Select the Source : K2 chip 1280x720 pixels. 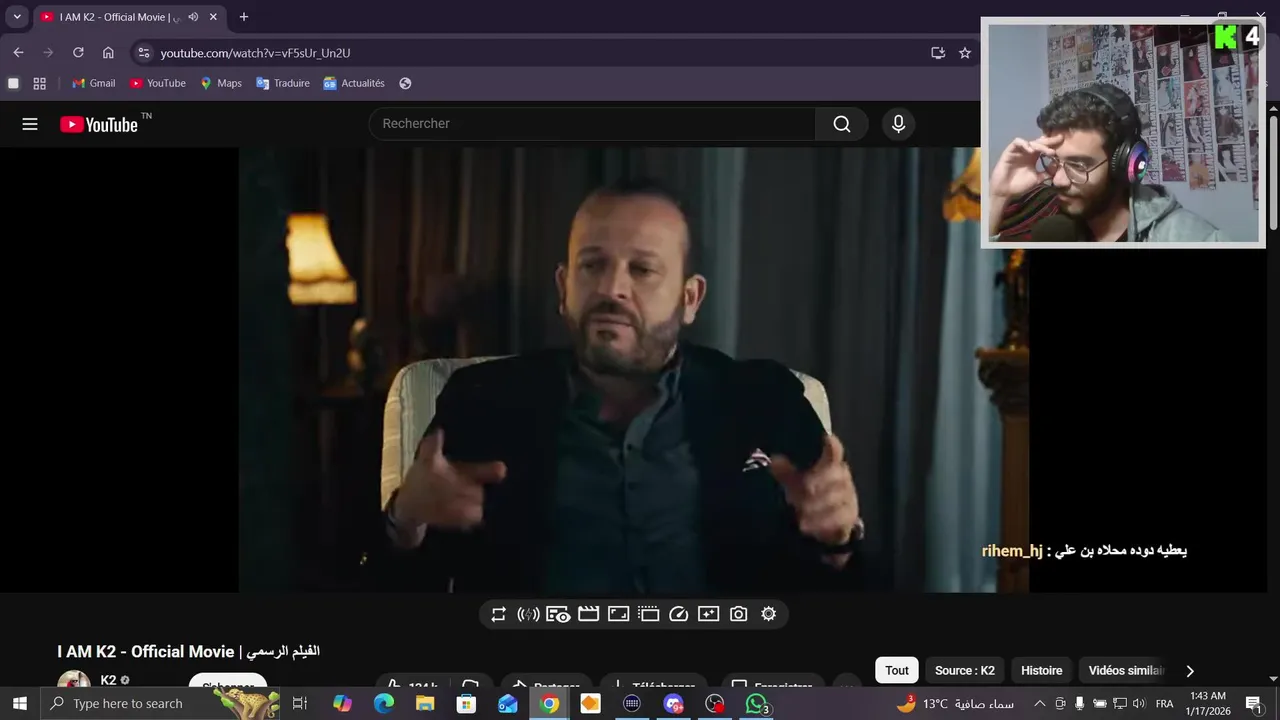click(965, 671)
